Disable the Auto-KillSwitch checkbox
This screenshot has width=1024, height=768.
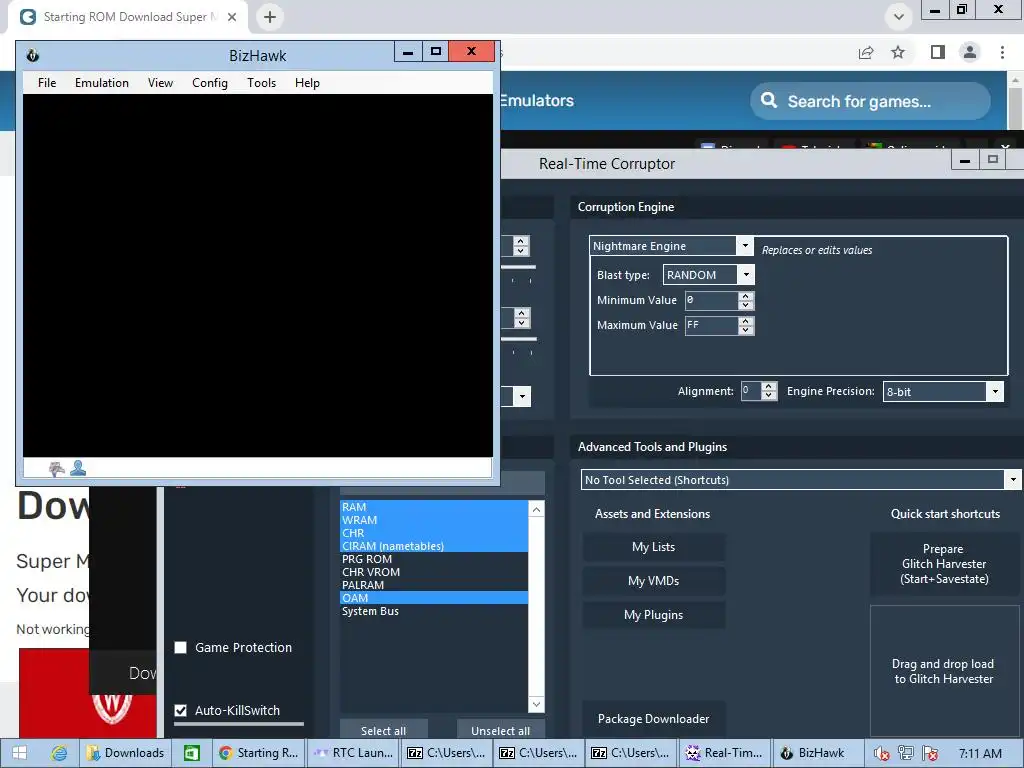[x=181, y=711]
